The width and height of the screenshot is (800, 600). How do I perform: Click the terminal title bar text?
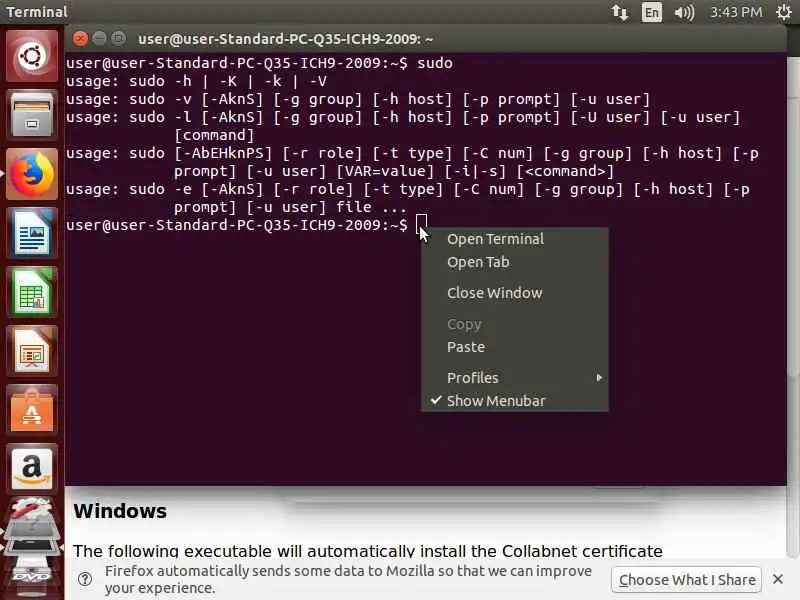click(286, 39)
